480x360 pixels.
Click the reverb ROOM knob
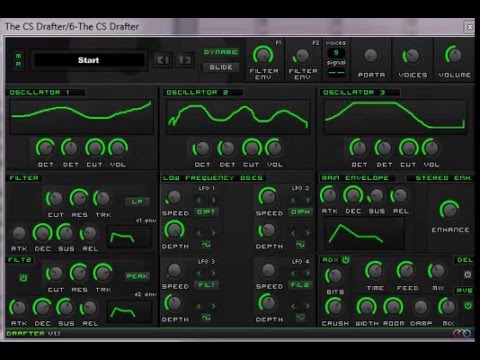tap(394, 307)
